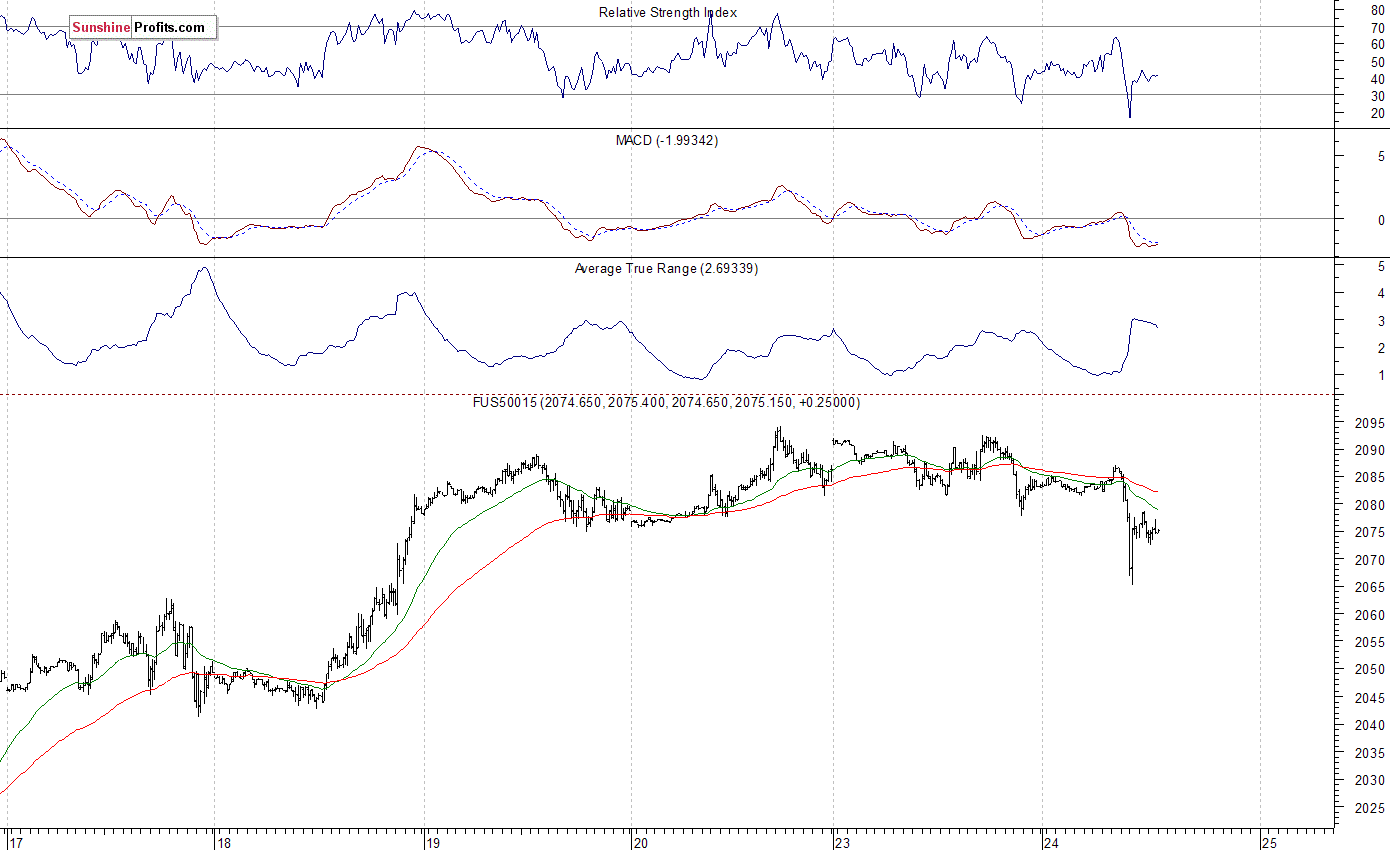Click the 2075 price axis label
The height and width of the screenshot is (850, 1390).
point(1370,534)
